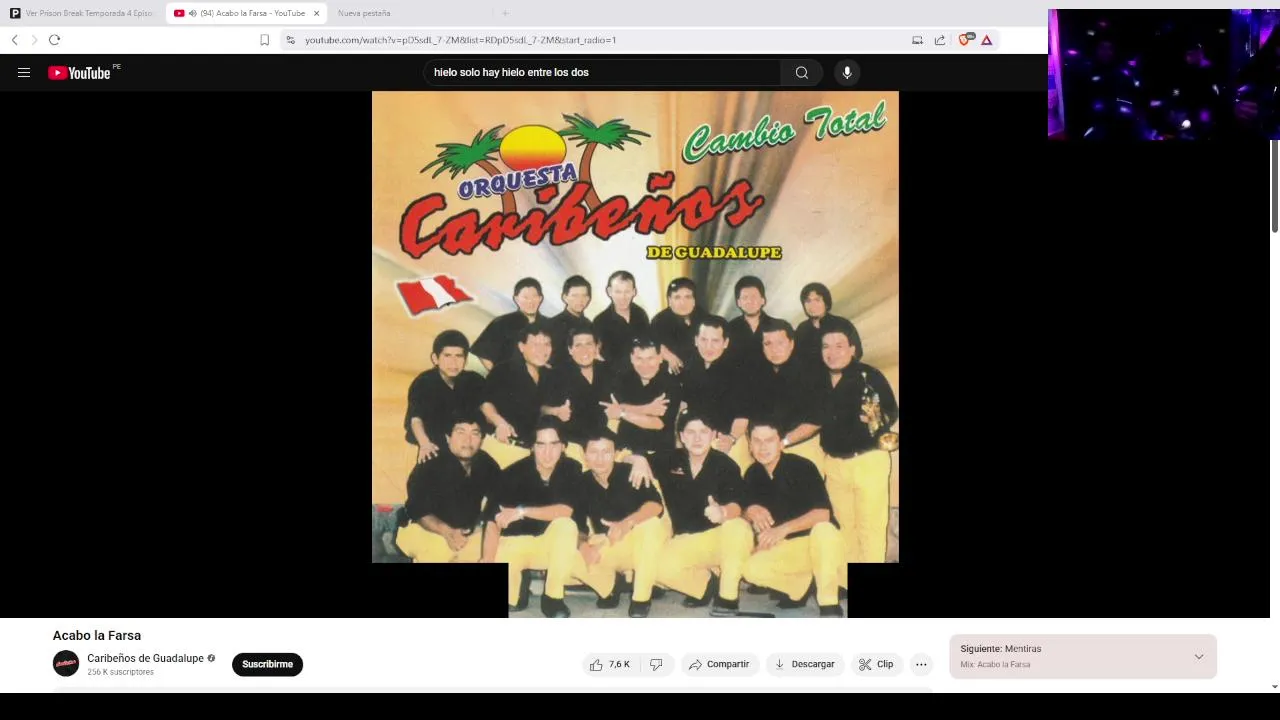Click the Mix: Acabo la Farsa label
The image size is (1280, 720).
tap(995, 664)
